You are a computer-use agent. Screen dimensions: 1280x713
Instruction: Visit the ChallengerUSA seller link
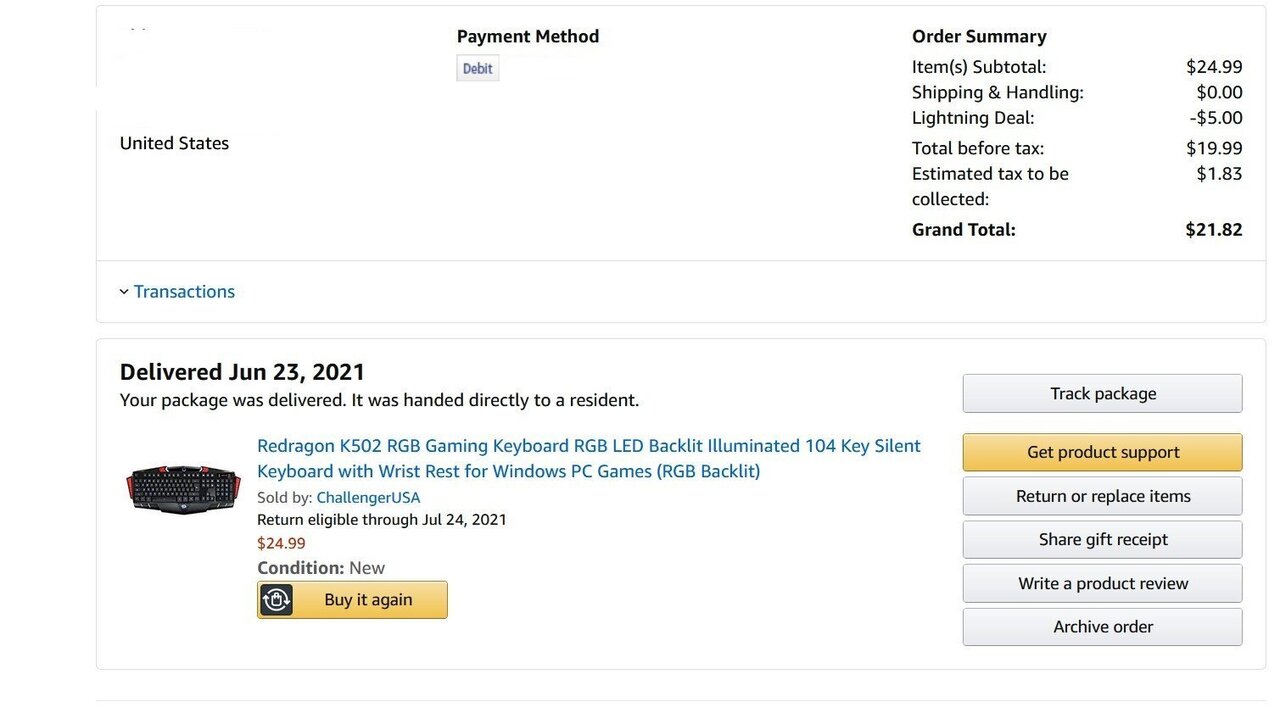[368, 497]
